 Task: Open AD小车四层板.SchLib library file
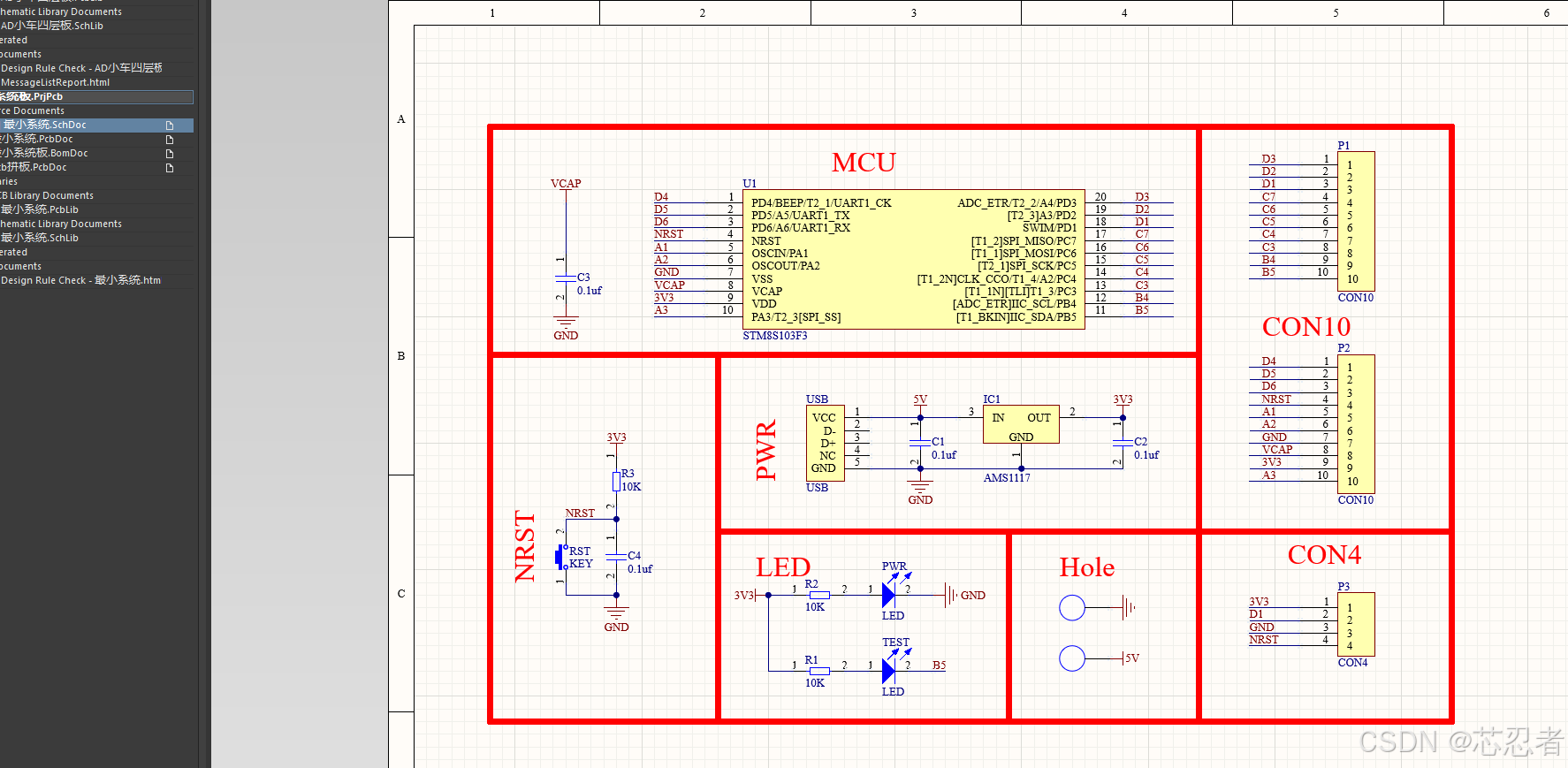(x=52, y=27)
